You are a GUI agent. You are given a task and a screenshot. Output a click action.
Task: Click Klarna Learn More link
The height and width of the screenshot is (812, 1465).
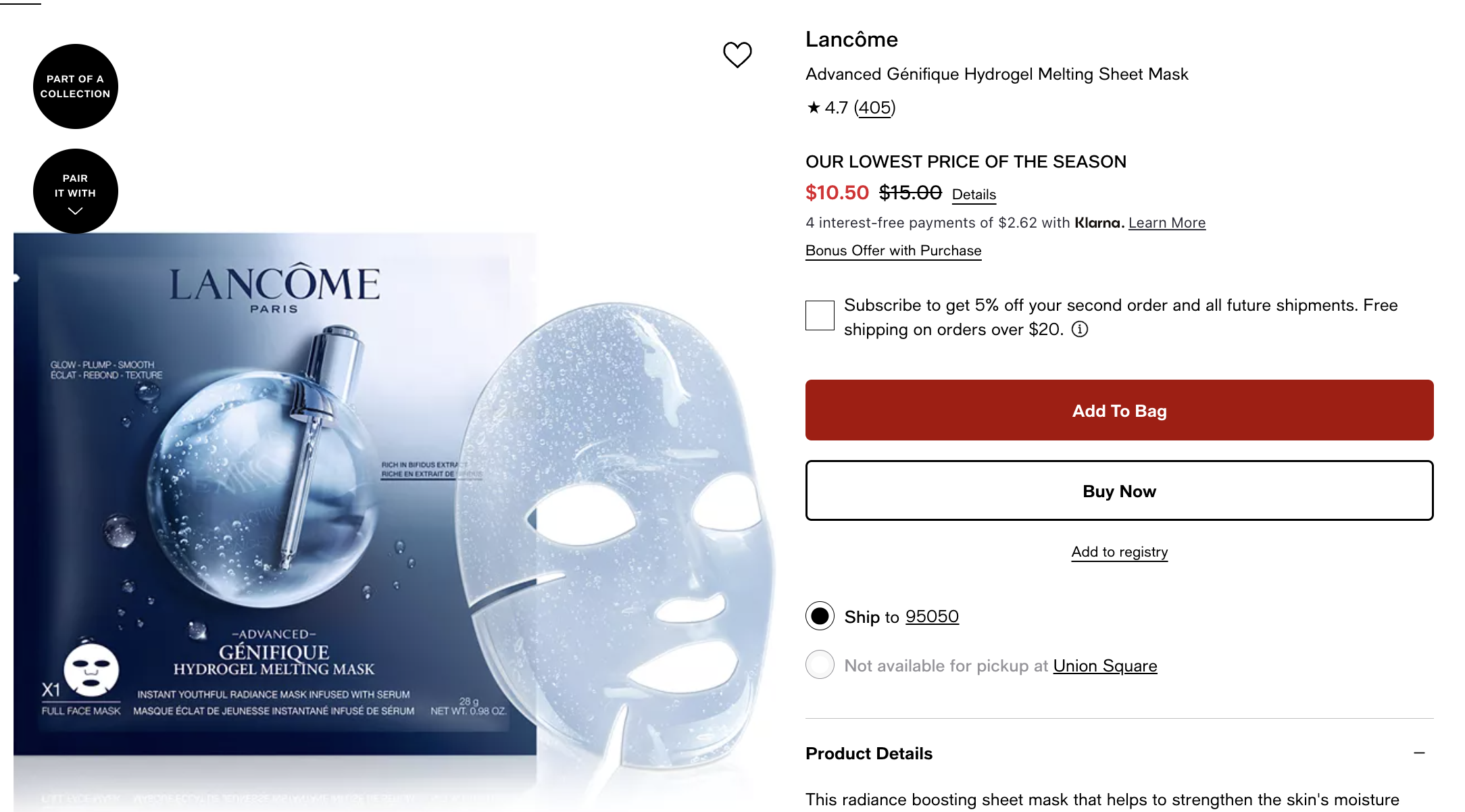click(x=1167, y=223)
